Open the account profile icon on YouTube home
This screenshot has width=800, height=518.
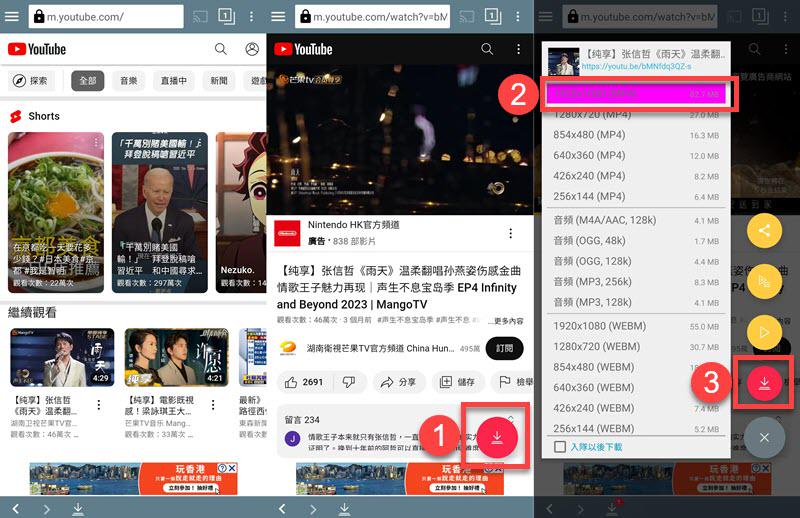[251, 49]
